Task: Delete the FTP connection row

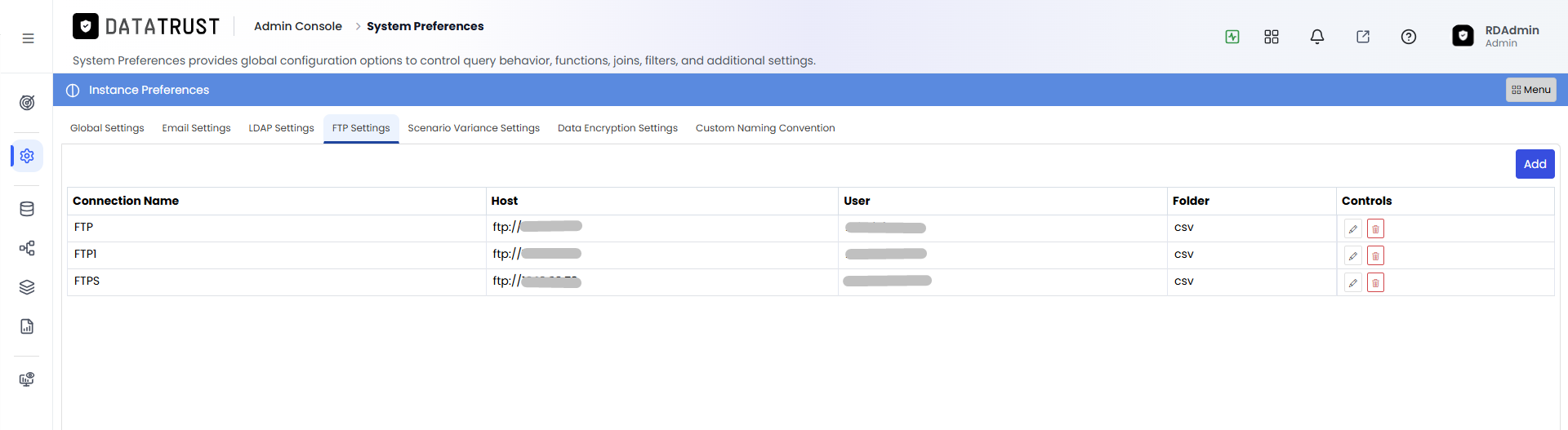Action: pyautogui.click(x=1375, y=229)
